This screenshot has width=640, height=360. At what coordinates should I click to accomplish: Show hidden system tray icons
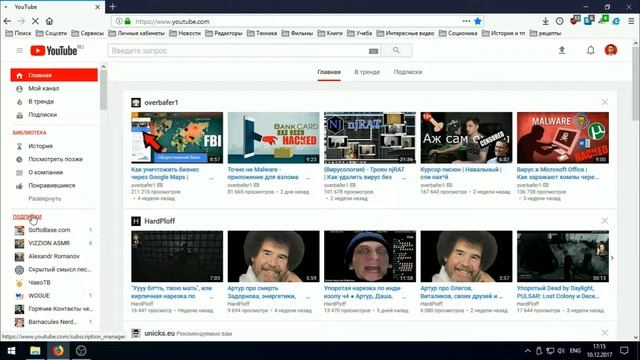(x=527, y=351)
